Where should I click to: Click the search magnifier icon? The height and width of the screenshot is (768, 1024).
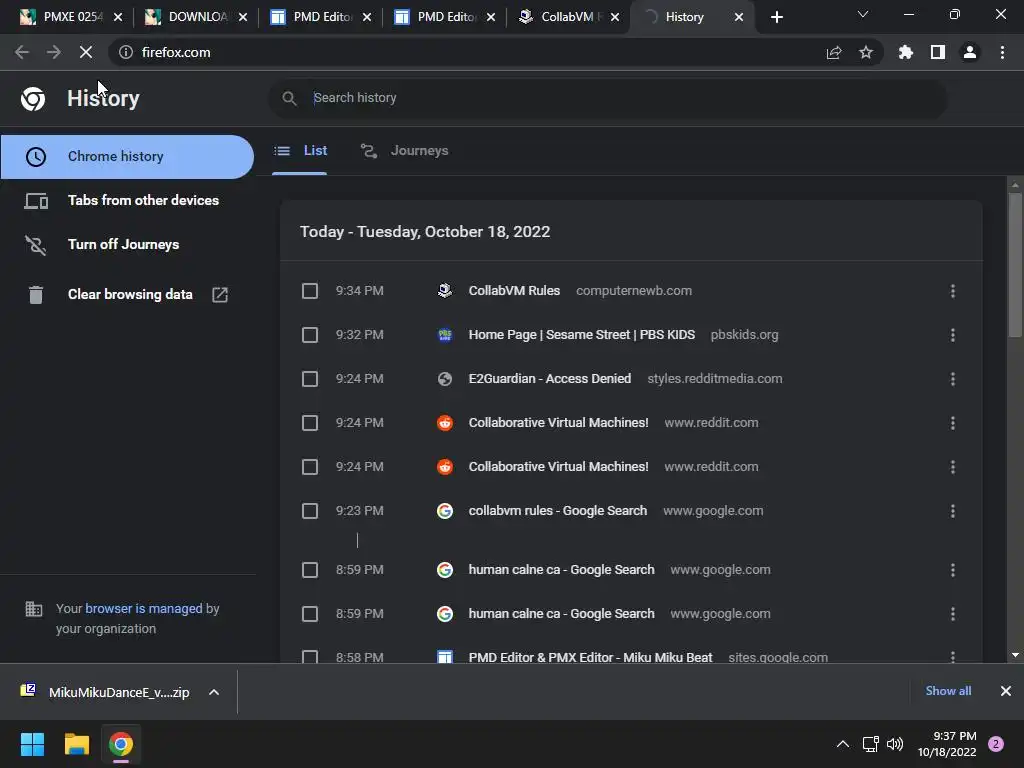[289, 98]
